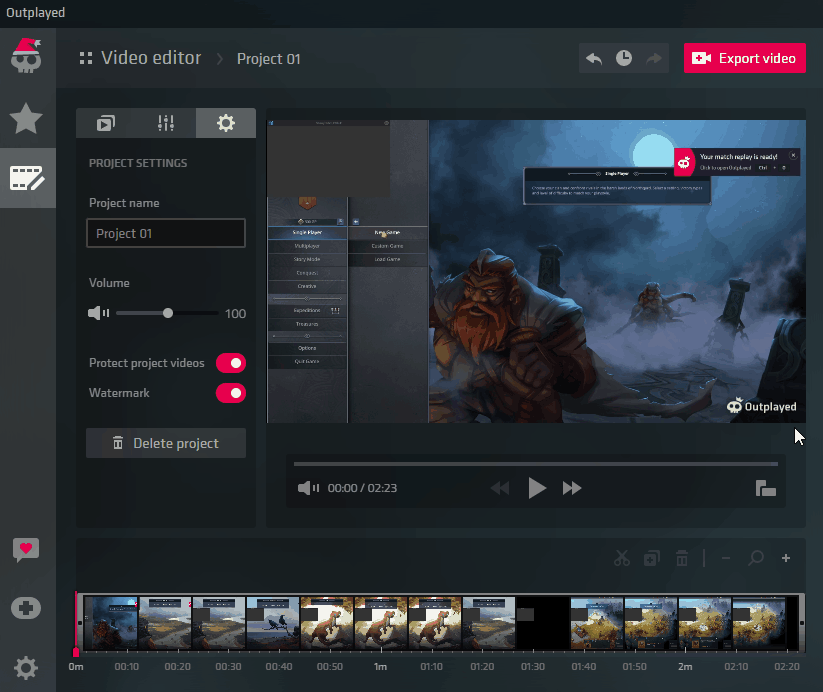Open the feedback heart chat icon
The image size is (823, 692).
click(26, 550)
